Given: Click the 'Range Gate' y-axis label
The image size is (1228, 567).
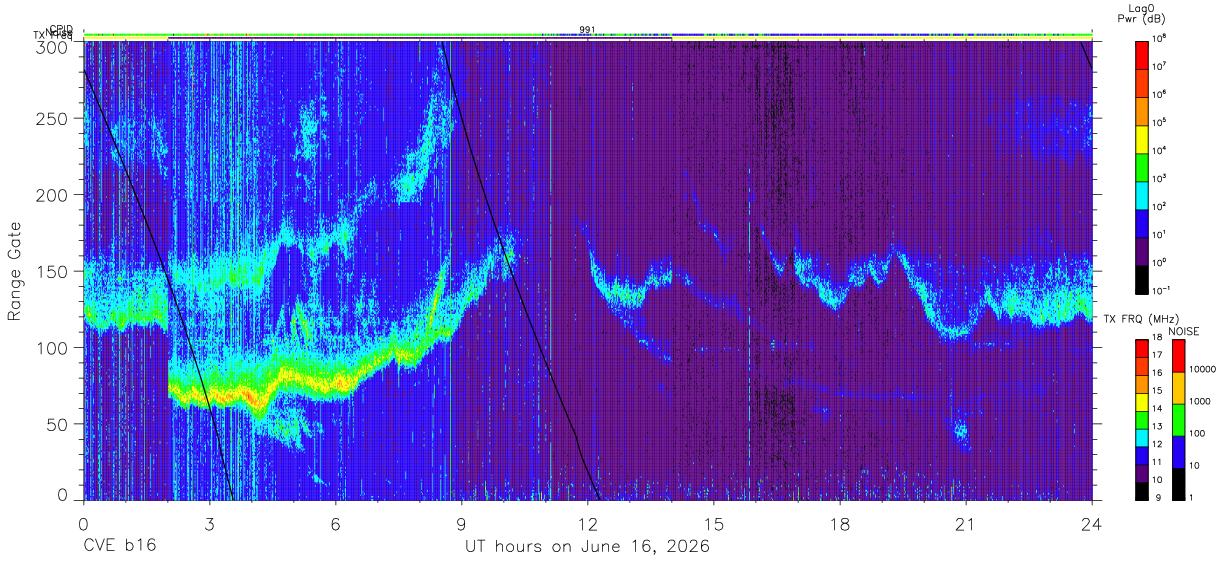Looking at the screenshot, I should pos(15,271).
